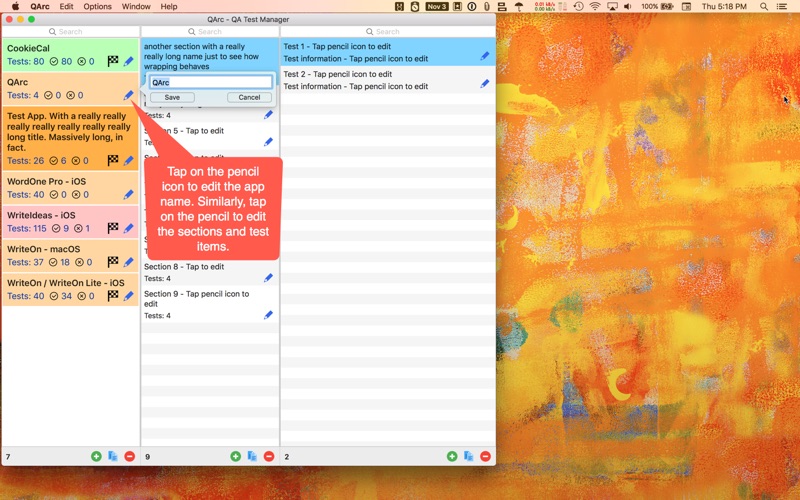Delete section with red minus icon
Viewport: 800px width, 500px height.
coord(269,456)
